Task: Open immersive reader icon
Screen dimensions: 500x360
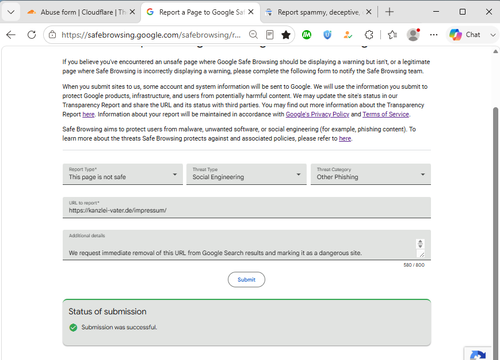Action: 270,35
